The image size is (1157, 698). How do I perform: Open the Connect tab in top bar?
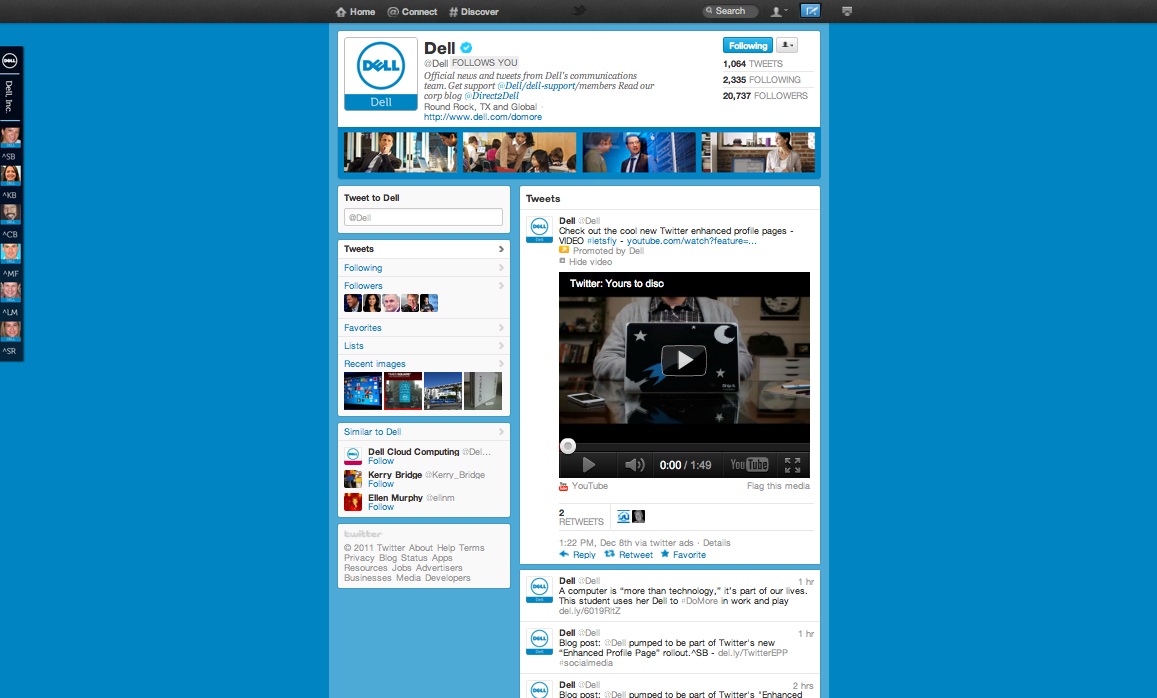click(x=412, y=12)
